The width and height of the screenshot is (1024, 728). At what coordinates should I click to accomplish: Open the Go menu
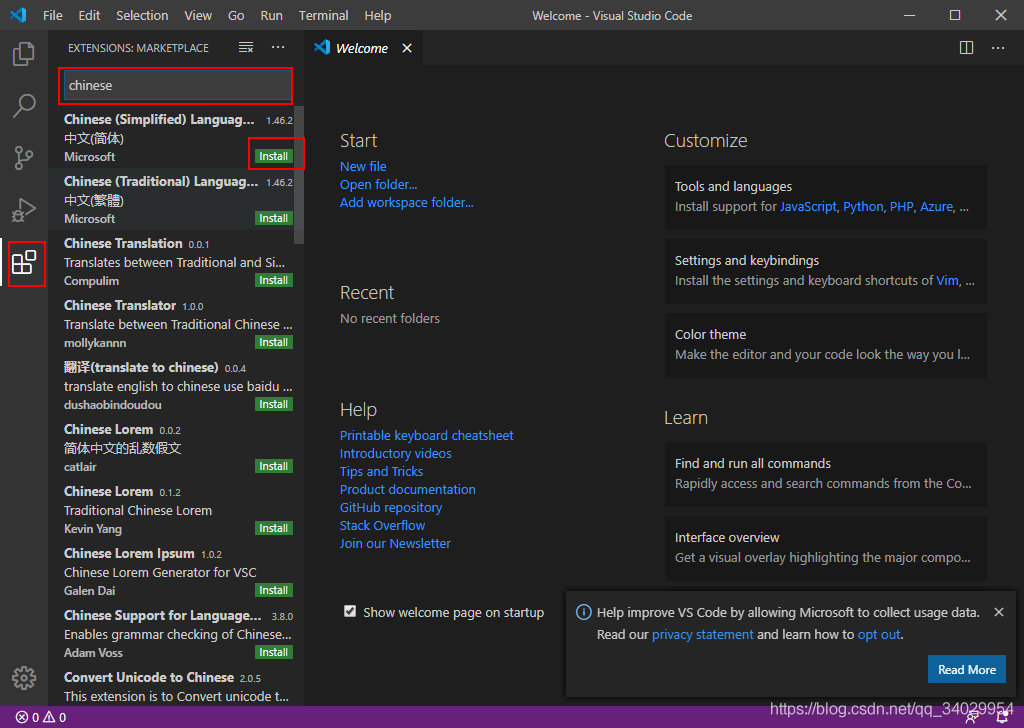236,15
